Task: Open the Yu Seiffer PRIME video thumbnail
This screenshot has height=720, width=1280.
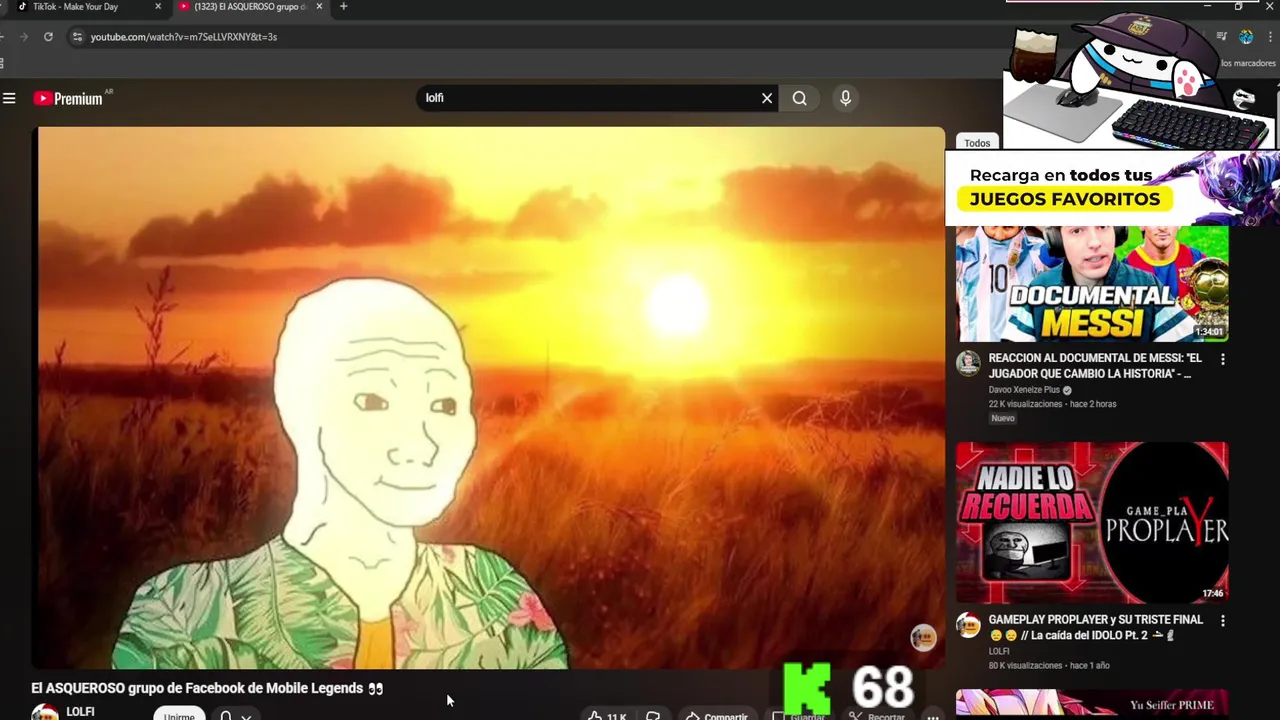Action: pos(1092,704)
